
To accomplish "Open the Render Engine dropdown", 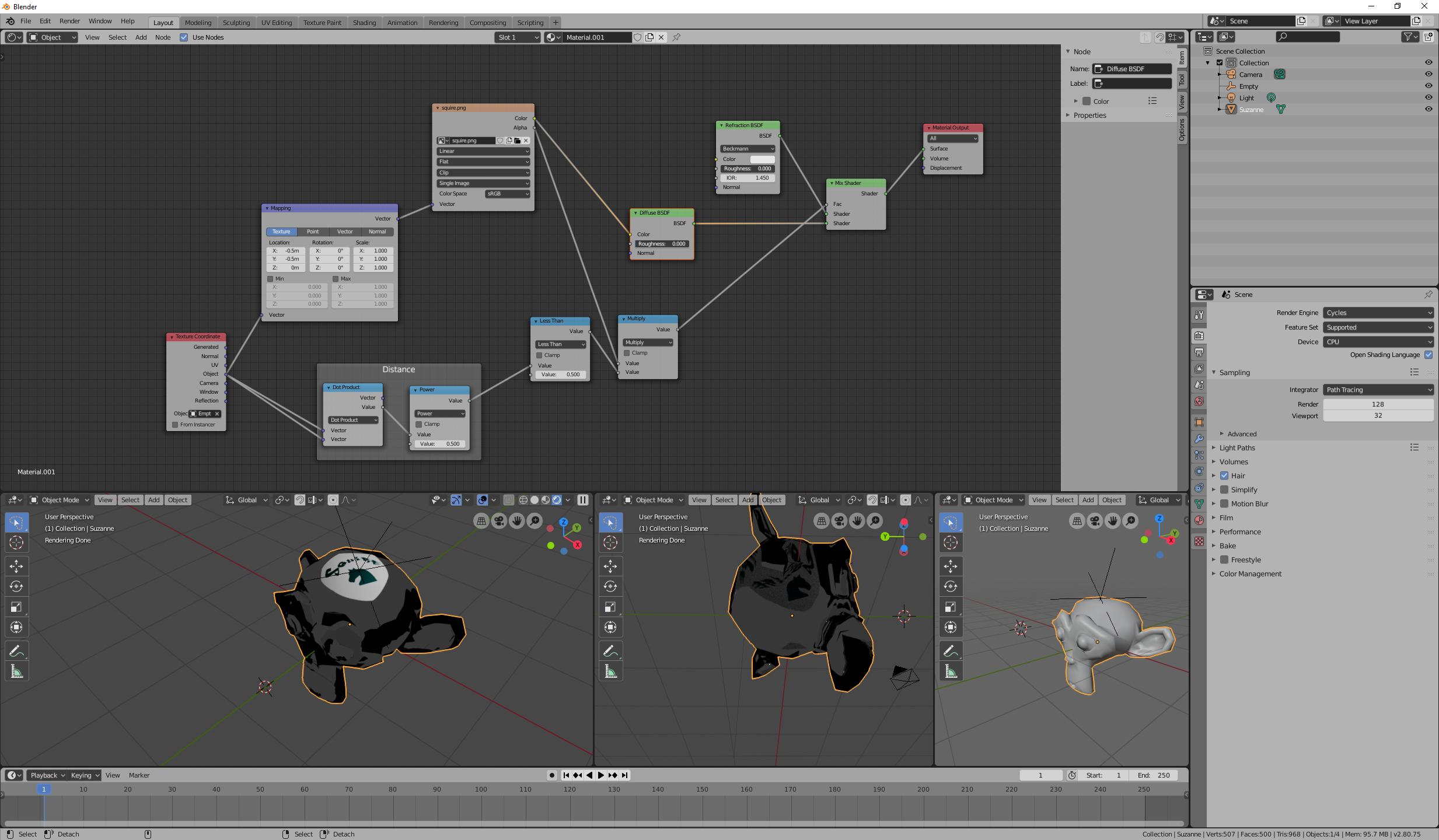I will point(1378,313).
